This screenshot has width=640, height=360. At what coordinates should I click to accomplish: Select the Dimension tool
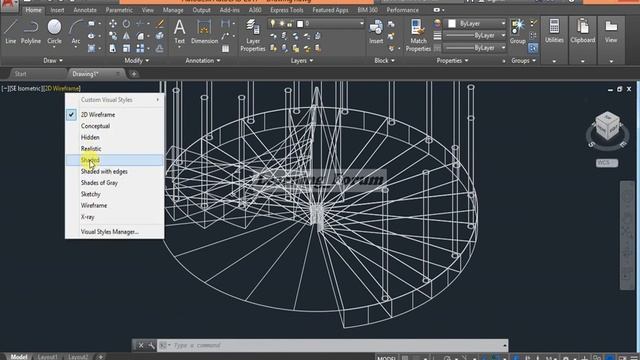(204, 32)
